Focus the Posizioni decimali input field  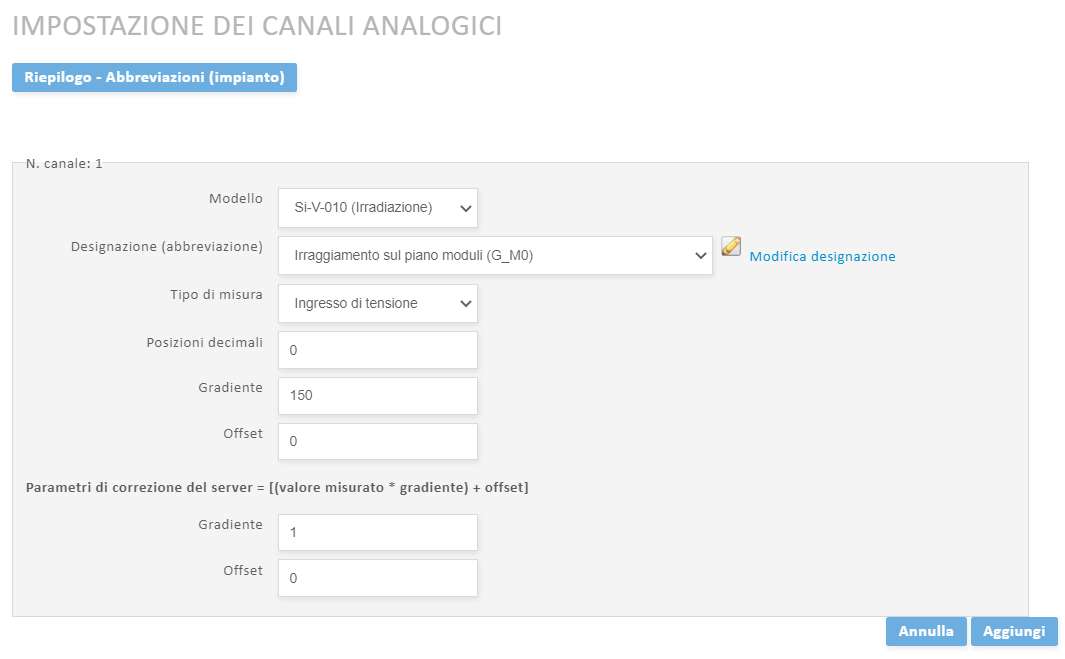[378, 350]
